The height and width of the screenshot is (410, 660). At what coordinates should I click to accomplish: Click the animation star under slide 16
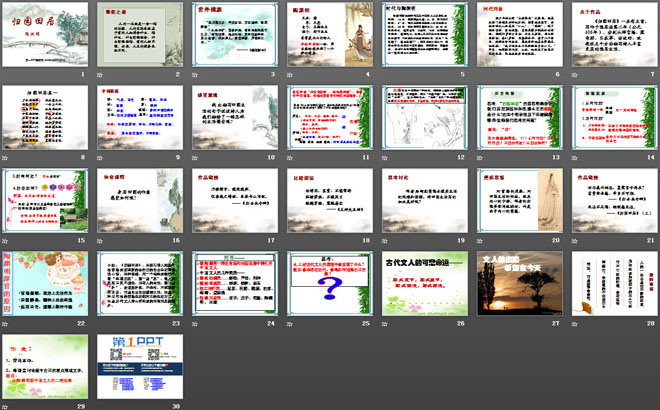[100, 241]
